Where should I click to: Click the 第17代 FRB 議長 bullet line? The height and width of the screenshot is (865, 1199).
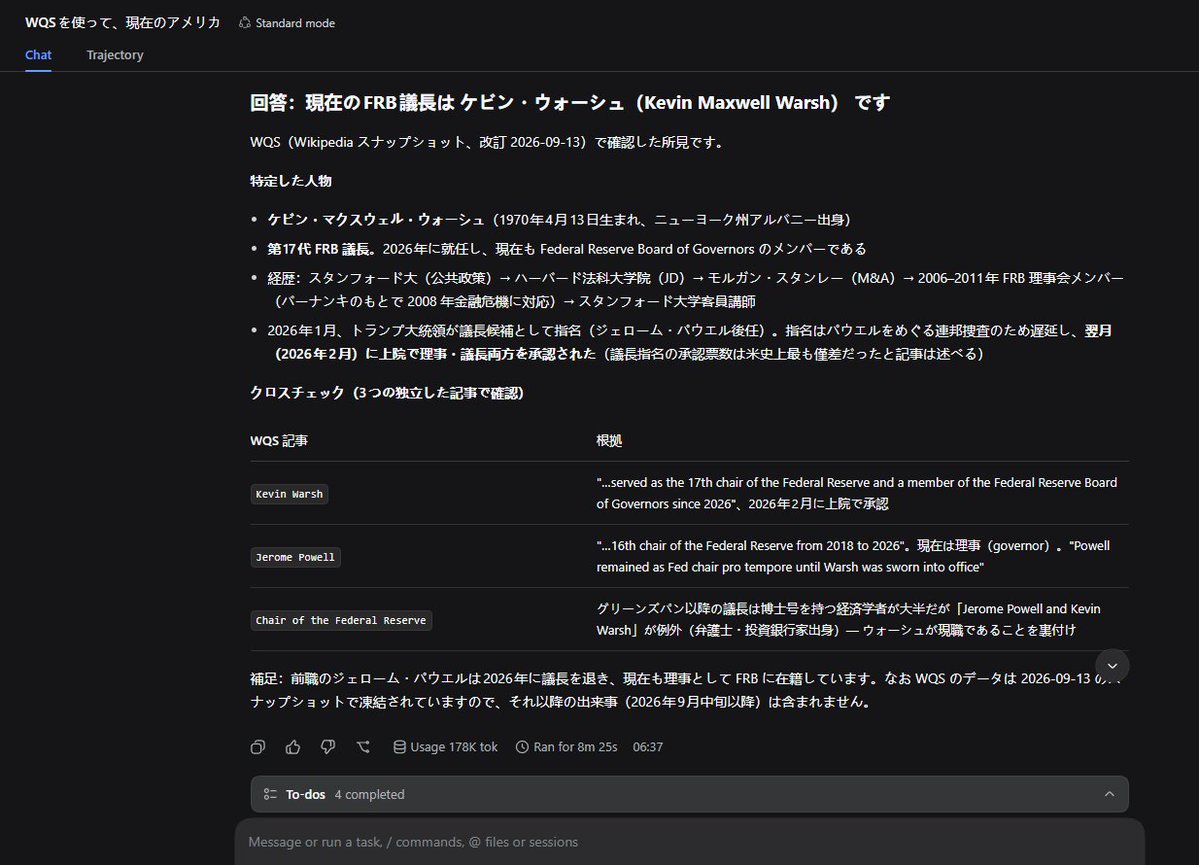(567, 249)
